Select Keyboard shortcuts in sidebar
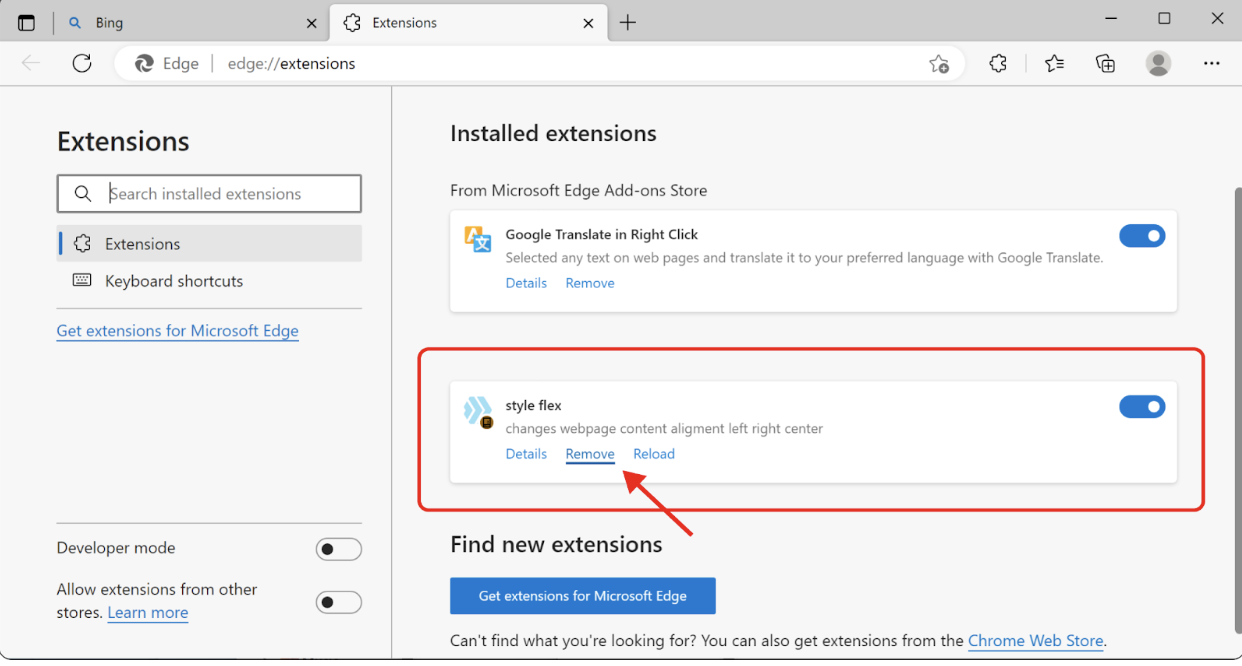The height and width of the screenshot is (666, 1242). coord(174,281)
